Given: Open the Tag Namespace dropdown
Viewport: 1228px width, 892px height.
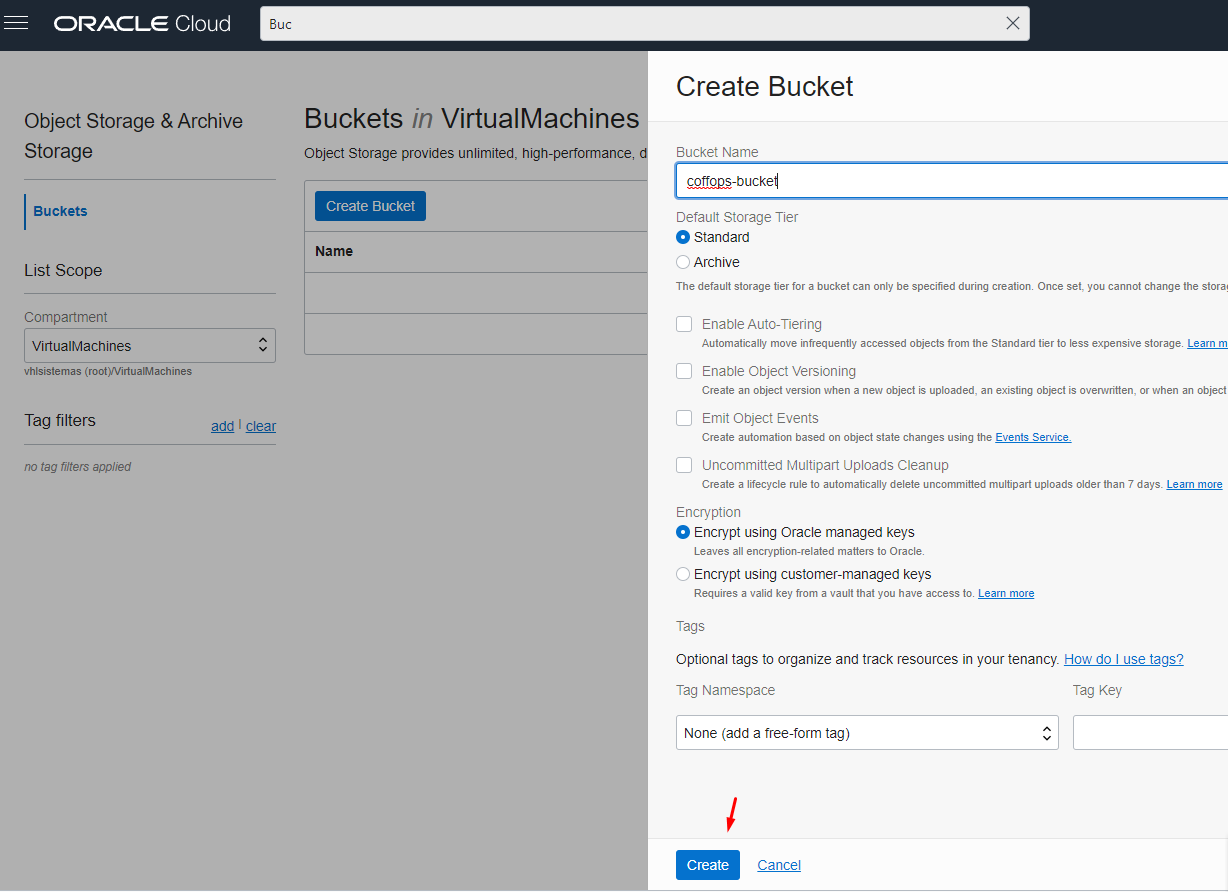Looking at the screenshot, I should click(x=866, y=733).
